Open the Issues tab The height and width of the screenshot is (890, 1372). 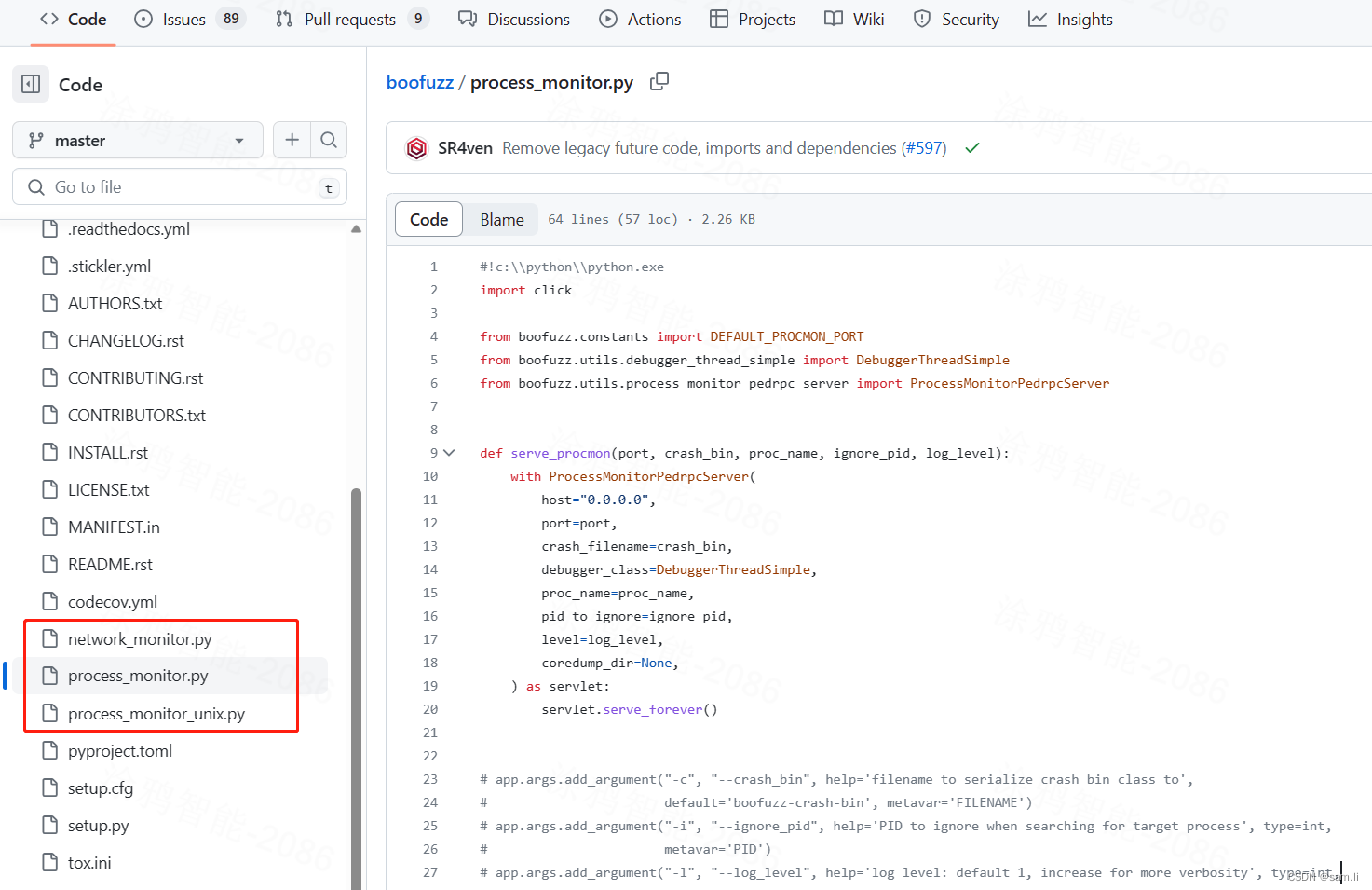click(189, 20)
